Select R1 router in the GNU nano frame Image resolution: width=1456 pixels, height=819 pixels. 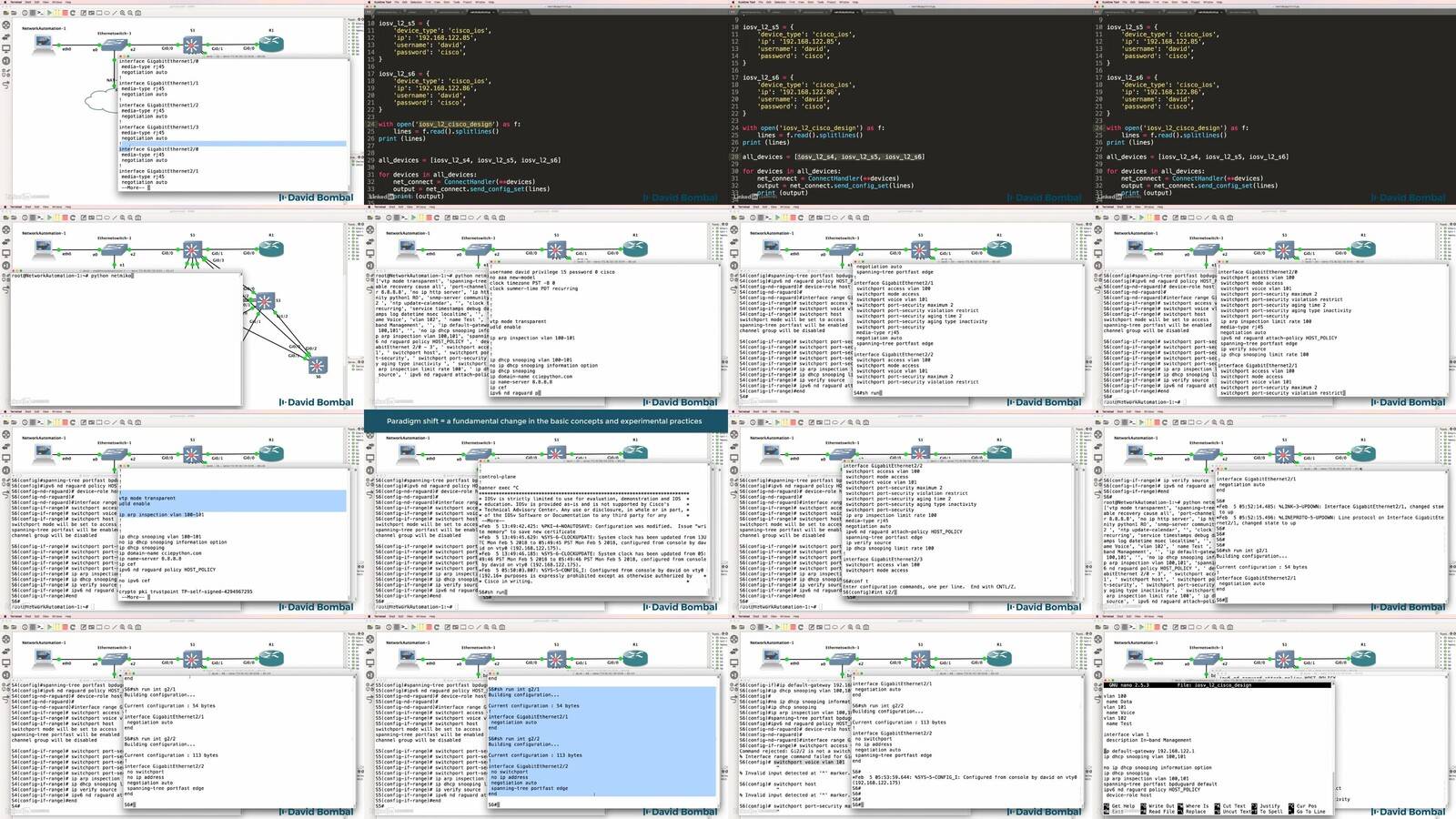coord(1363,658)
